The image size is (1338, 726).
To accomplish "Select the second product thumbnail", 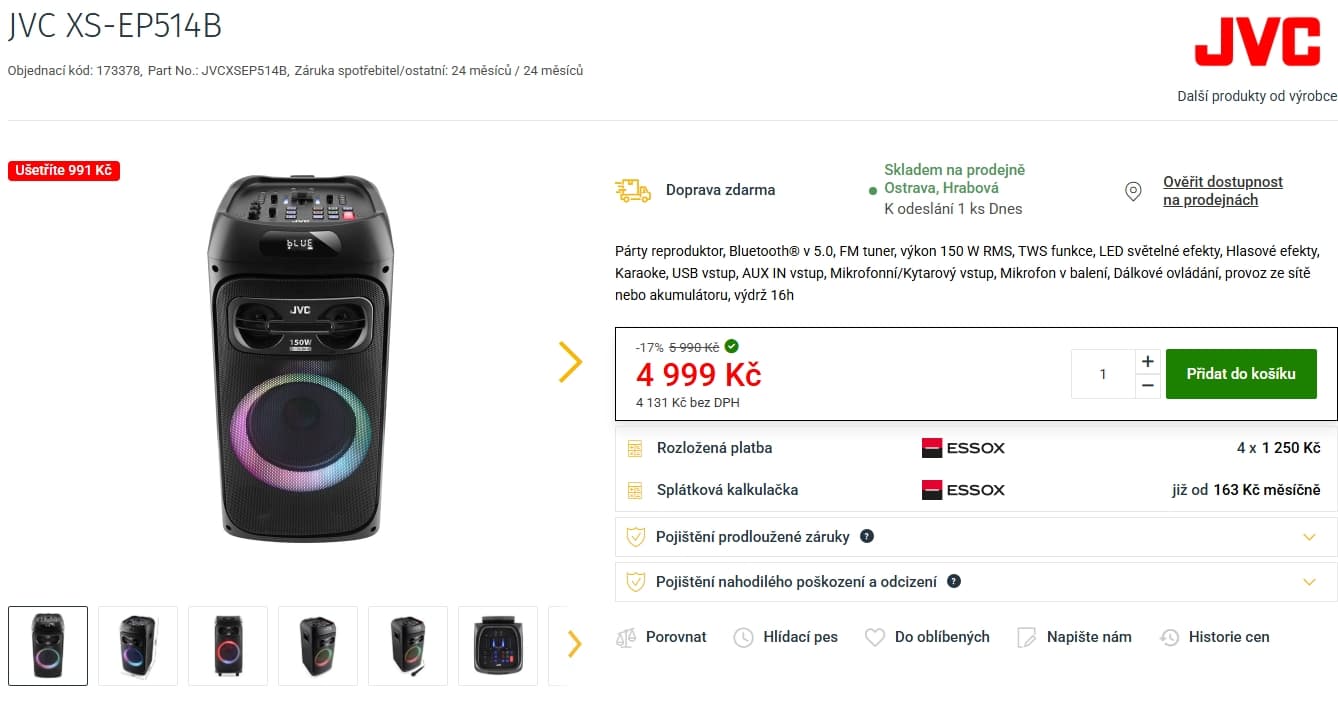I will click(x=137, y=645).
